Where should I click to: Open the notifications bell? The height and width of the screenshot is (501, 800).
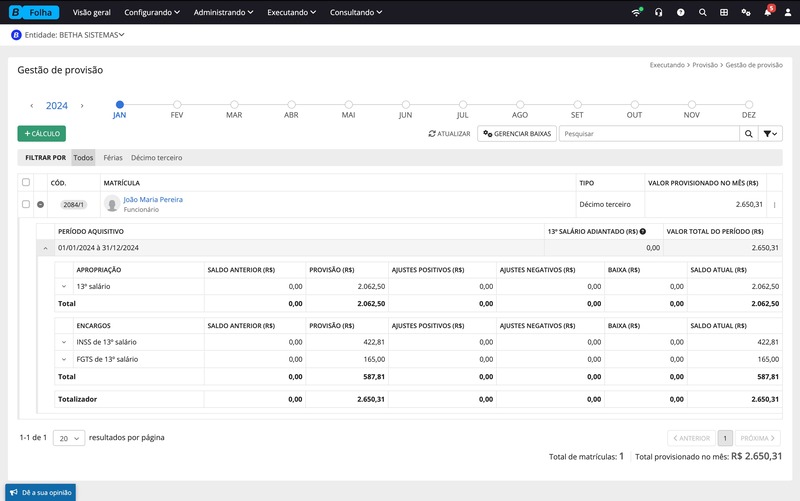767,13
